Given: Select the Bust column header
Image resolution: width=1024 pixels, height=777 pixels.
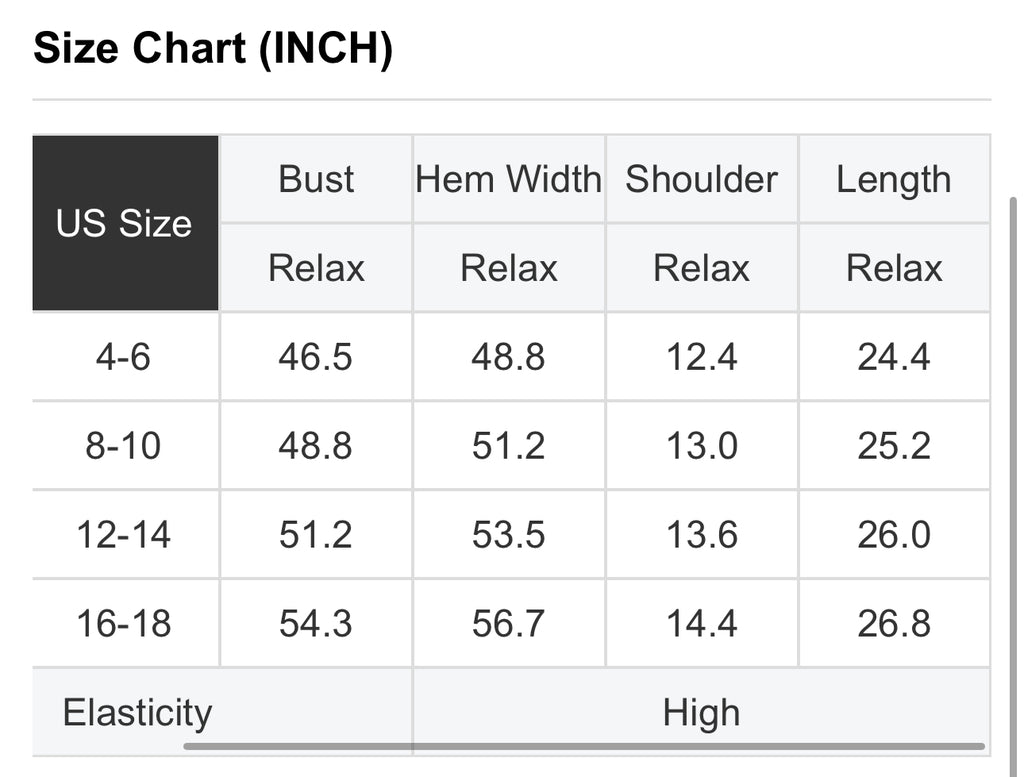Looking at the screenshot, I should [316, 179].
